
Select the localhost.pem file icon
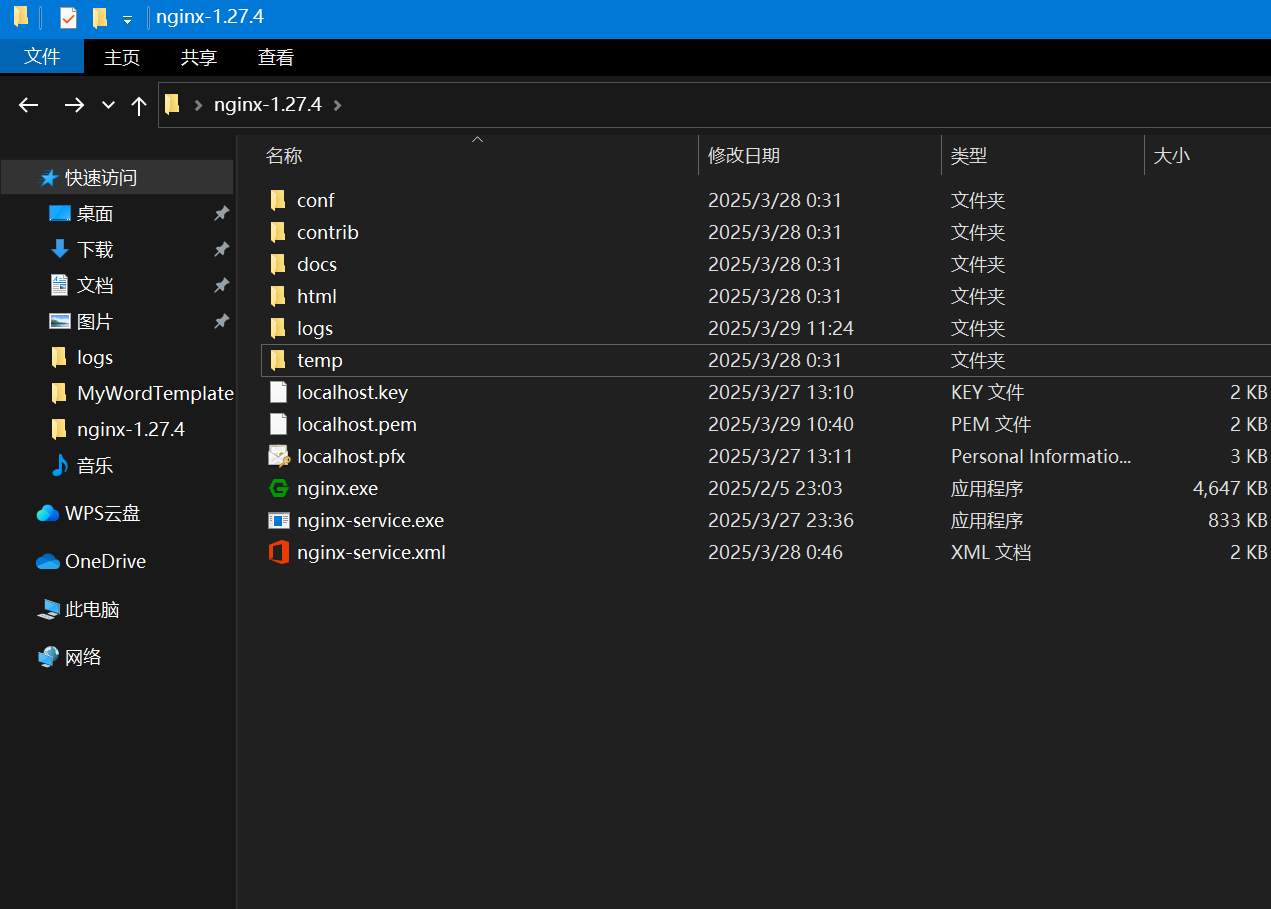coord(278,424)
